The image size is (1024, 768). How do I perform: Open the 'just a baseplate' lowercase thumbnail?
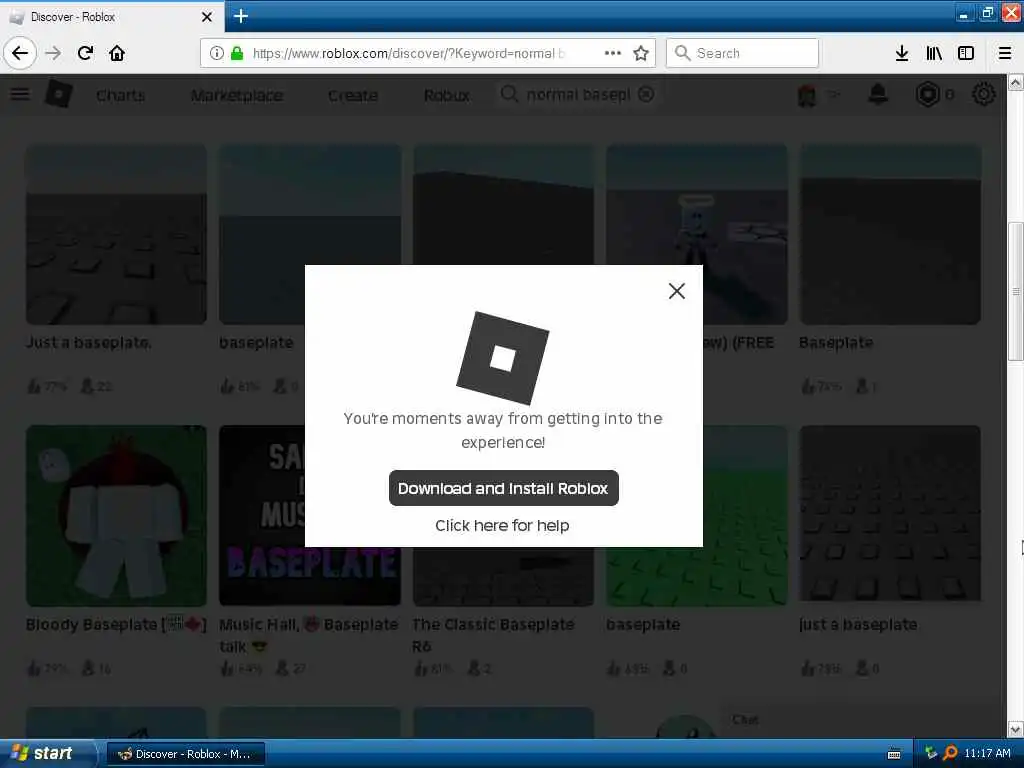[x=890, y=513]
